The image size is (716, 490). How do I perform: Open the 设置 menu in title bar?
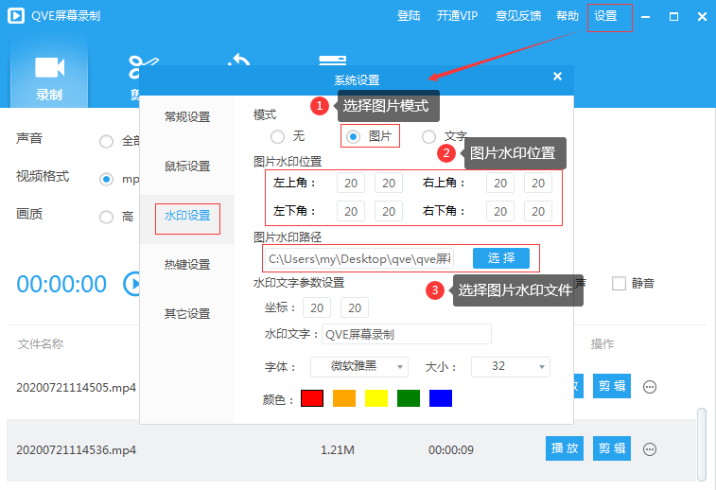point(606,16)
